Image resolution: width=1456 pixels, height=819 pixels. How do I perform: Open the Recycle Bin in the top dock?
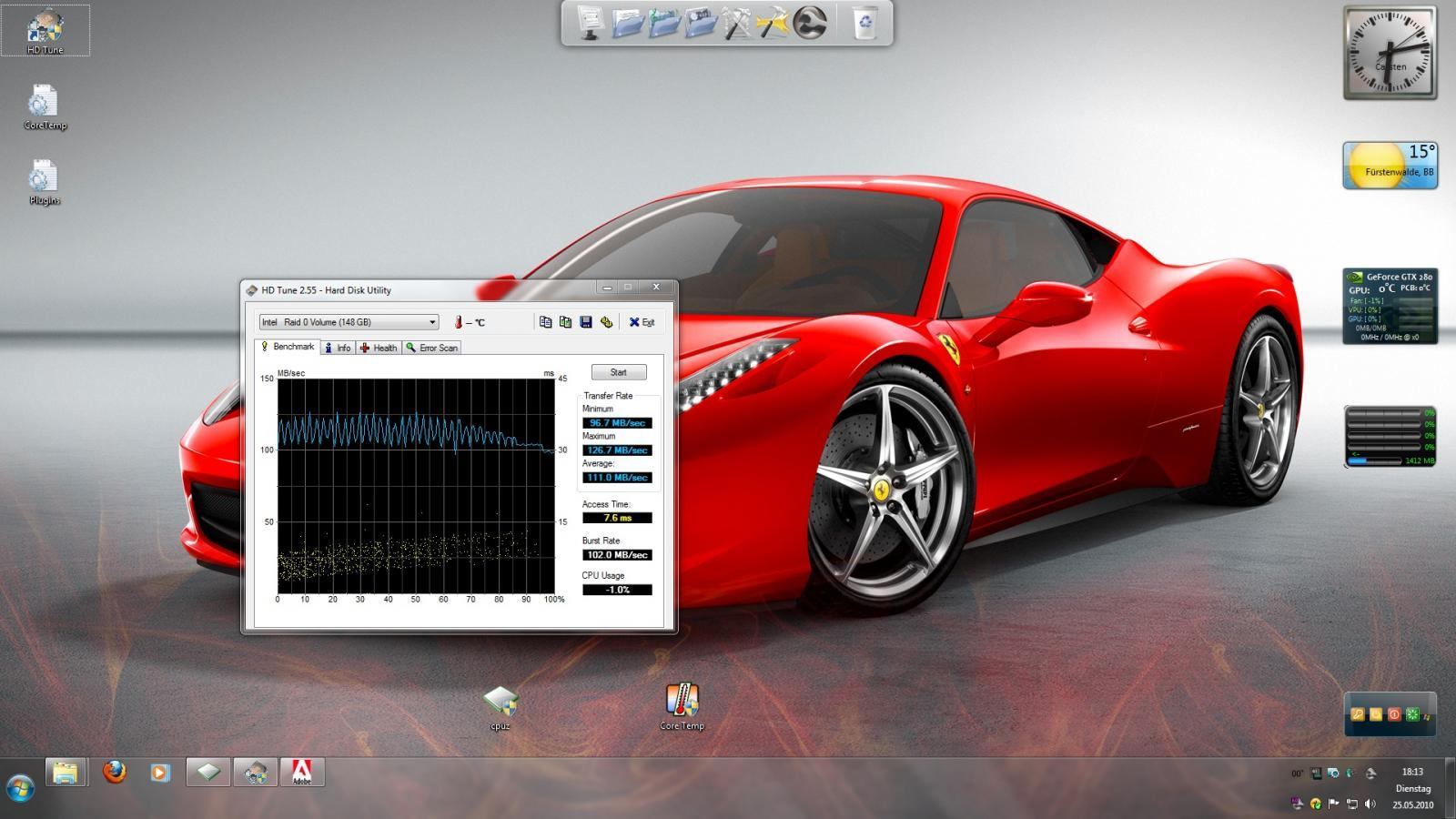[864, 23]
